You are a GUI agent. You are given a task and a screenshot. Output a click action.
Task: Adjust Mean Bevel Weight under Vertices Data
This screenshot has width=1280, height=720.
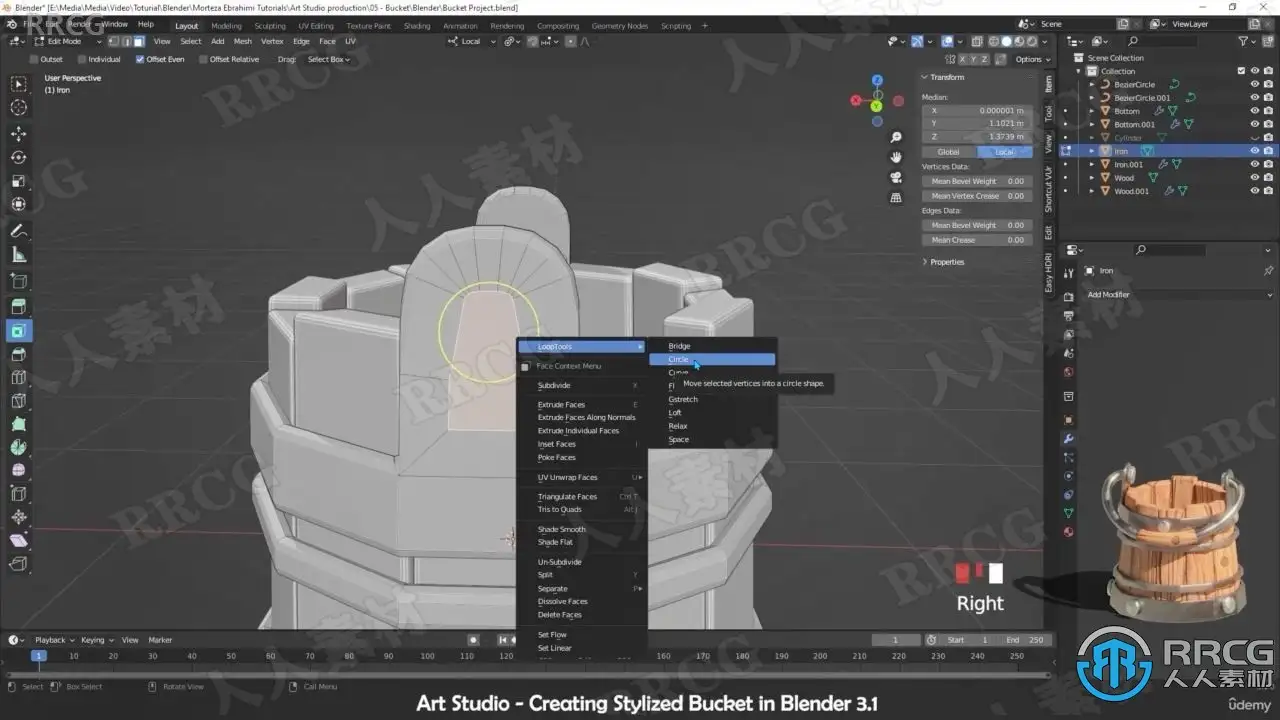pos(977,181)
